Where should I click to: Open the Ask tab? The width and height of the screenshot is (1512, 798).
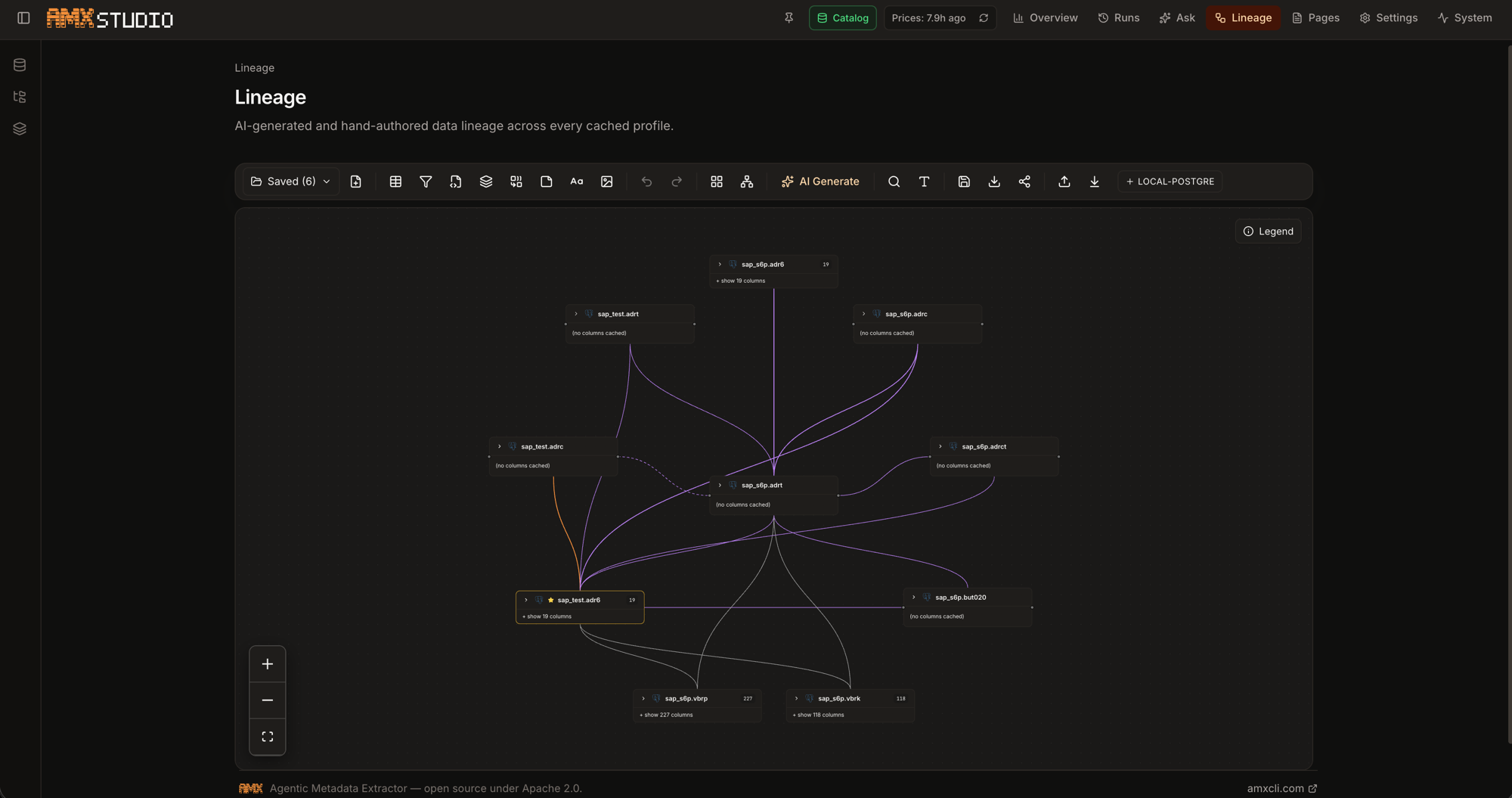pos(1177,17)
